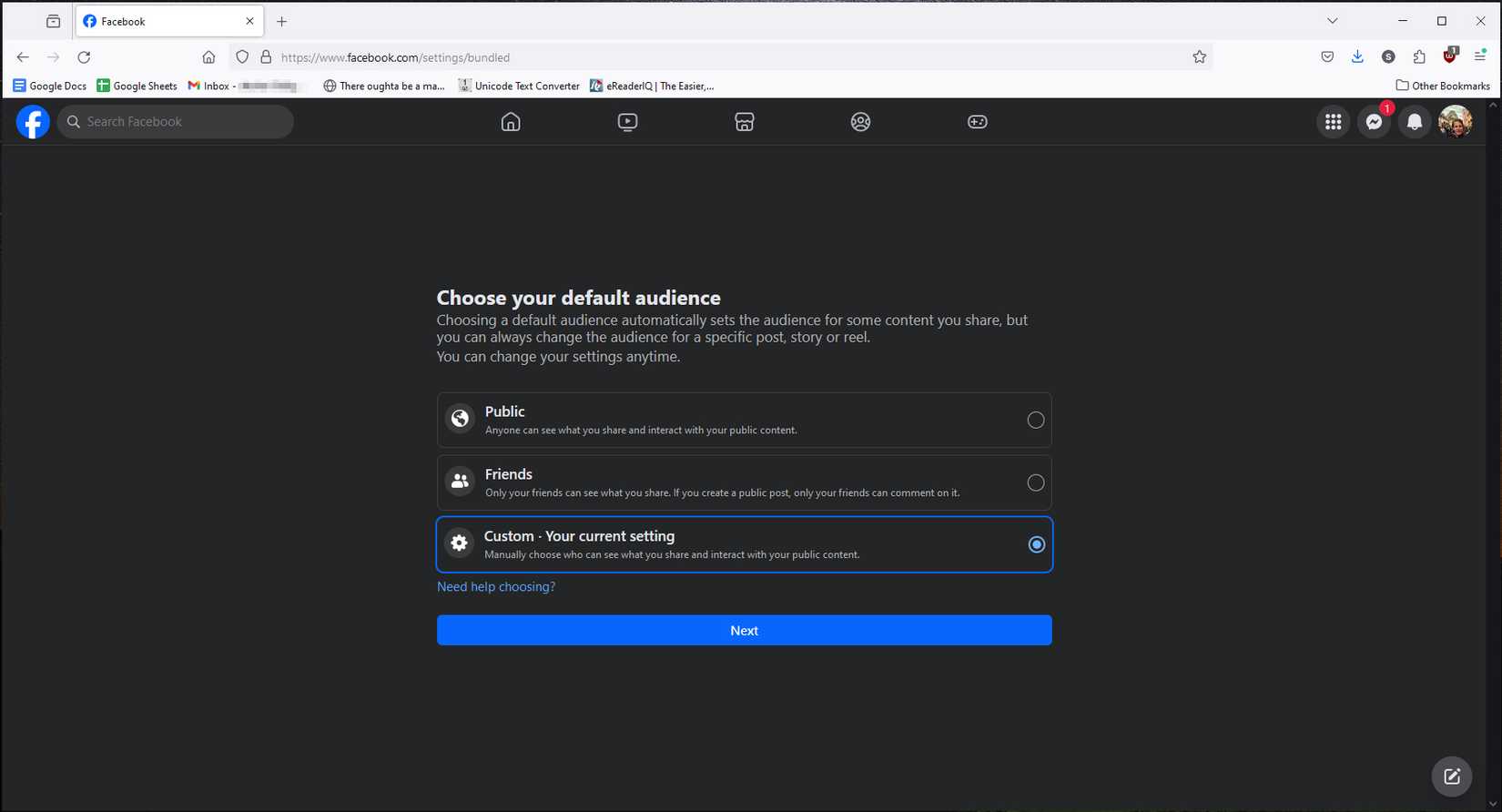
Task: Click the Facebook logo icon
Action: pyautogui.click(x=33, y=122)
